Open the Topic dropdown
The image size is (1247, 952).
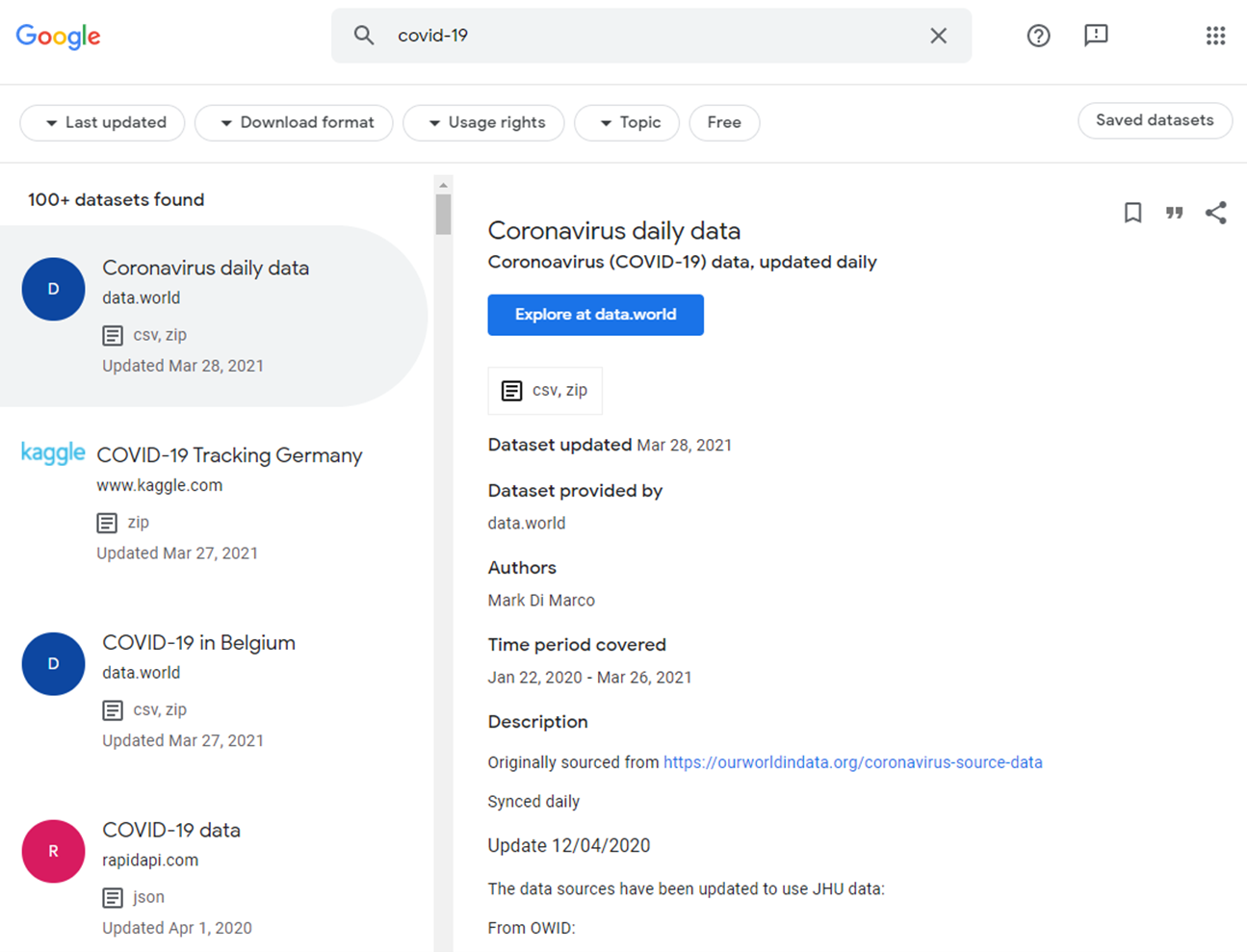pos(627,122)
